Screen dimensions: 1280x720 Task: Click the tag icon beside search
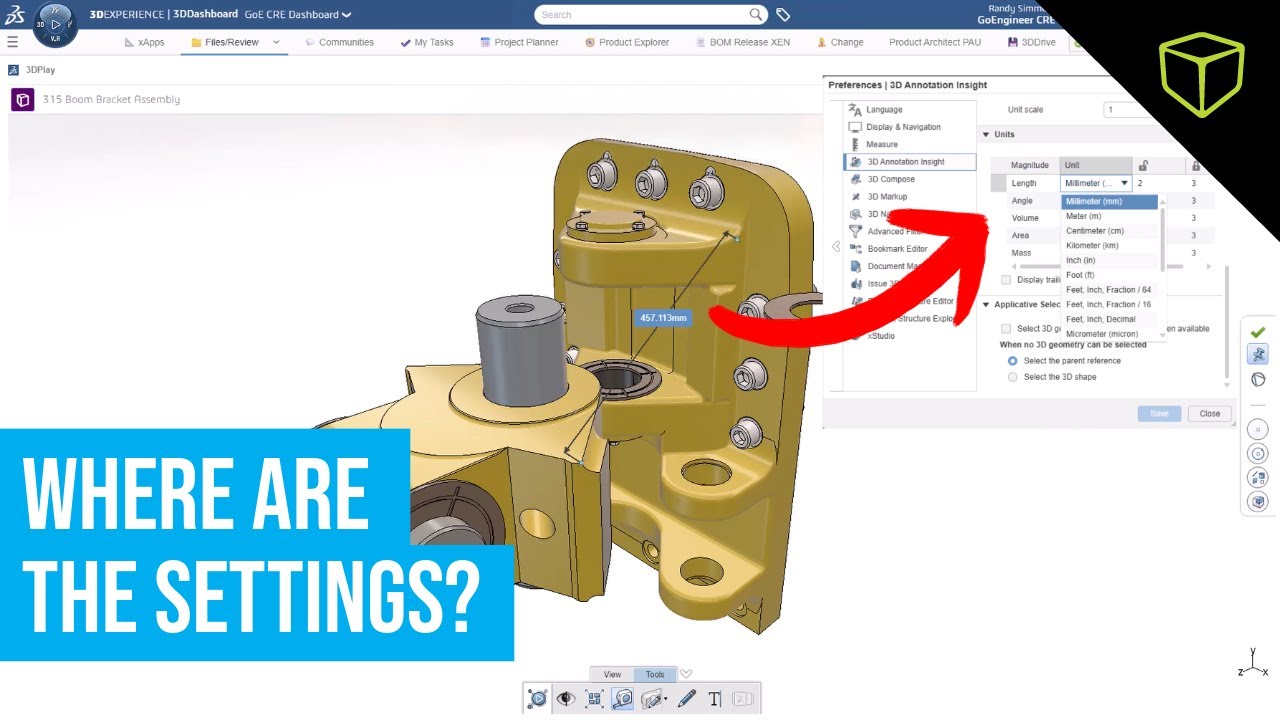783,15
